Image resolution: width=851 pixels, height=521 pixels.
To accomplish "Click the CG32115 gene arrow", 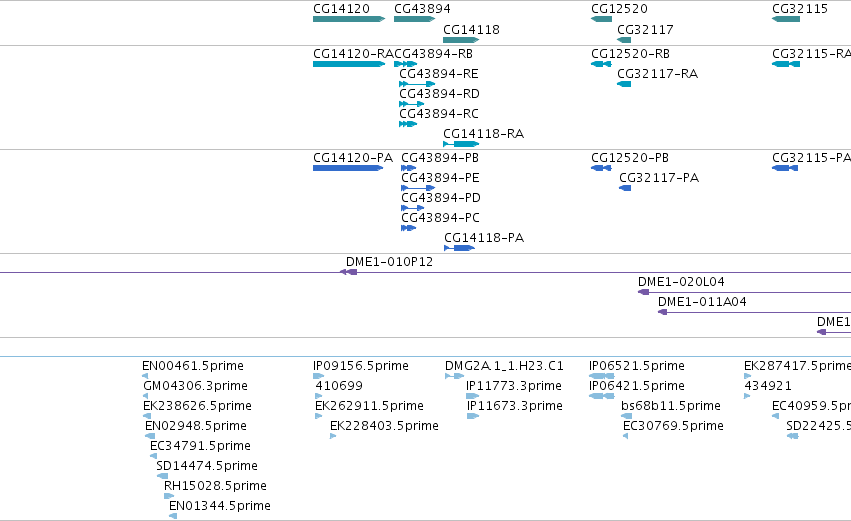I will [786, 19].
